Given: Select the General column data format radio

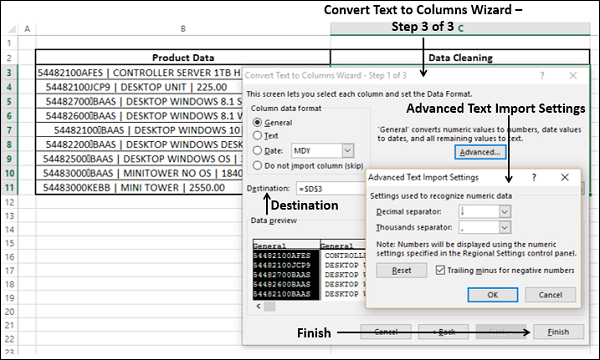Looking at the screenshot, I should (257, 122).
